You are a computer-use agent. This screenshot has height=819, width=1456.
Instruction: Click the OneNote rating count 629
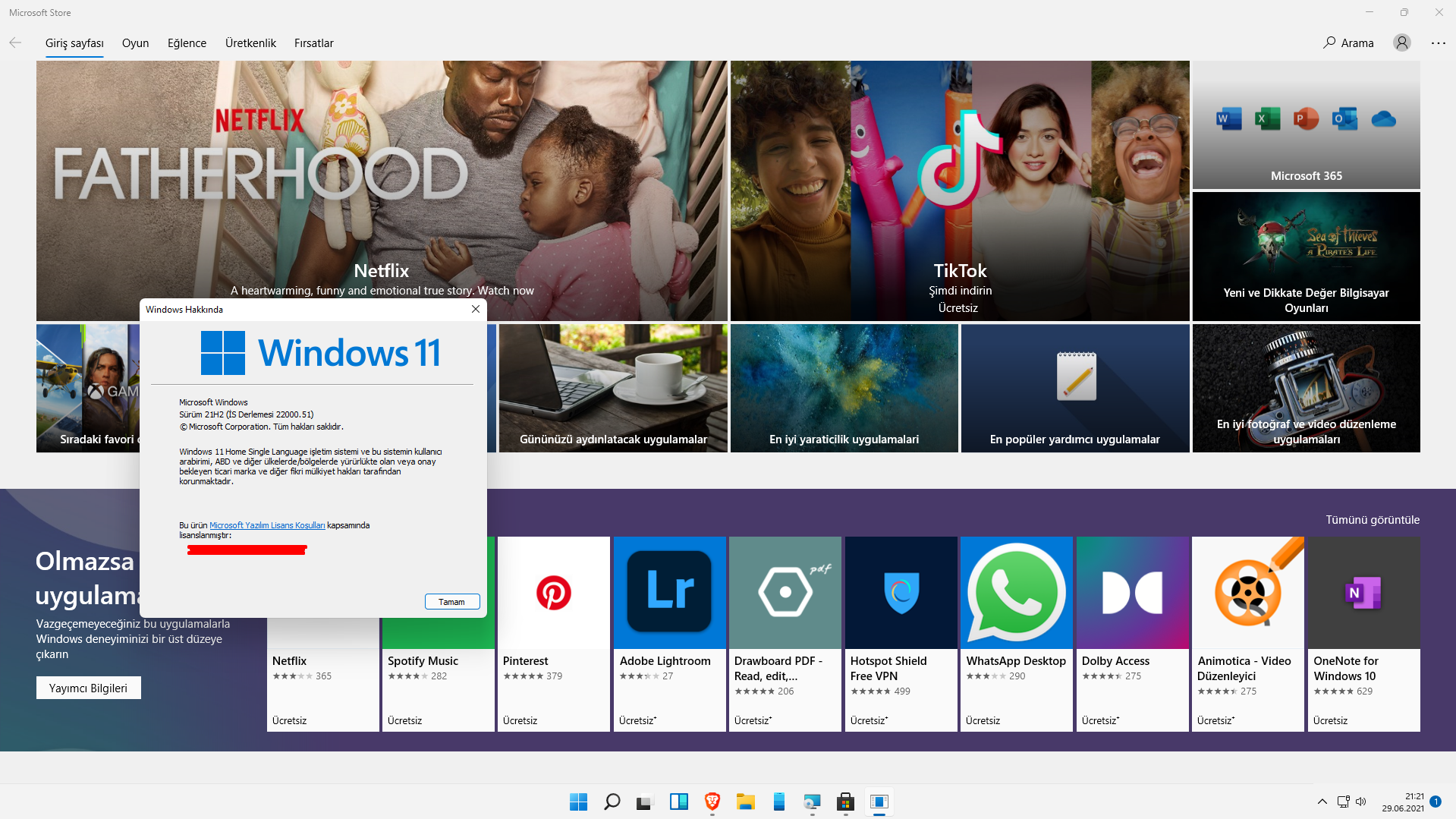point(1364,691)
